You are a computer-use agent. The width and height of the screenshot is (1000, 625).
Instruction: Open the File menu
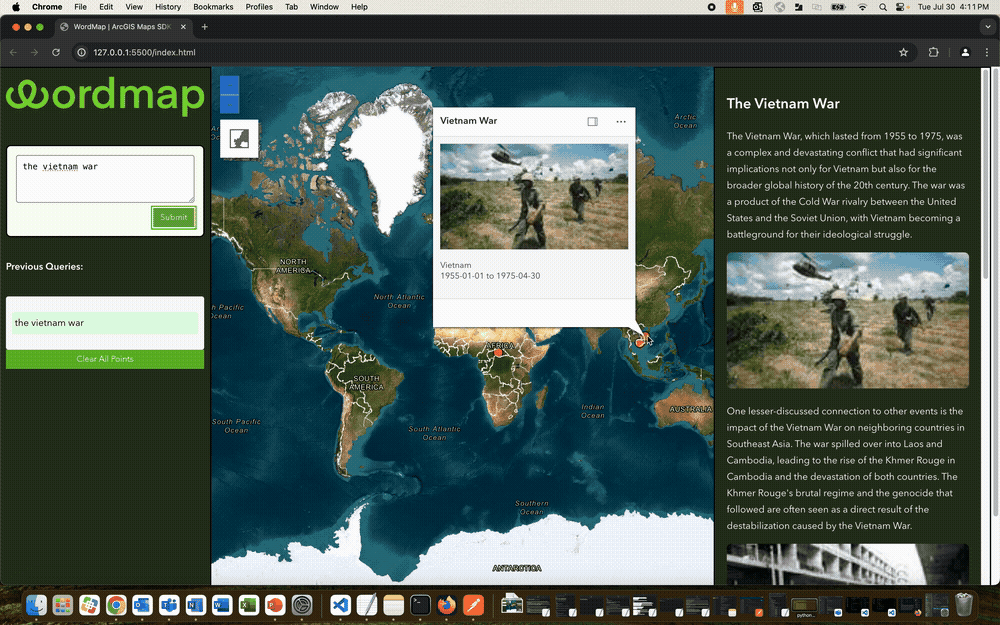(x=80, y=7)
